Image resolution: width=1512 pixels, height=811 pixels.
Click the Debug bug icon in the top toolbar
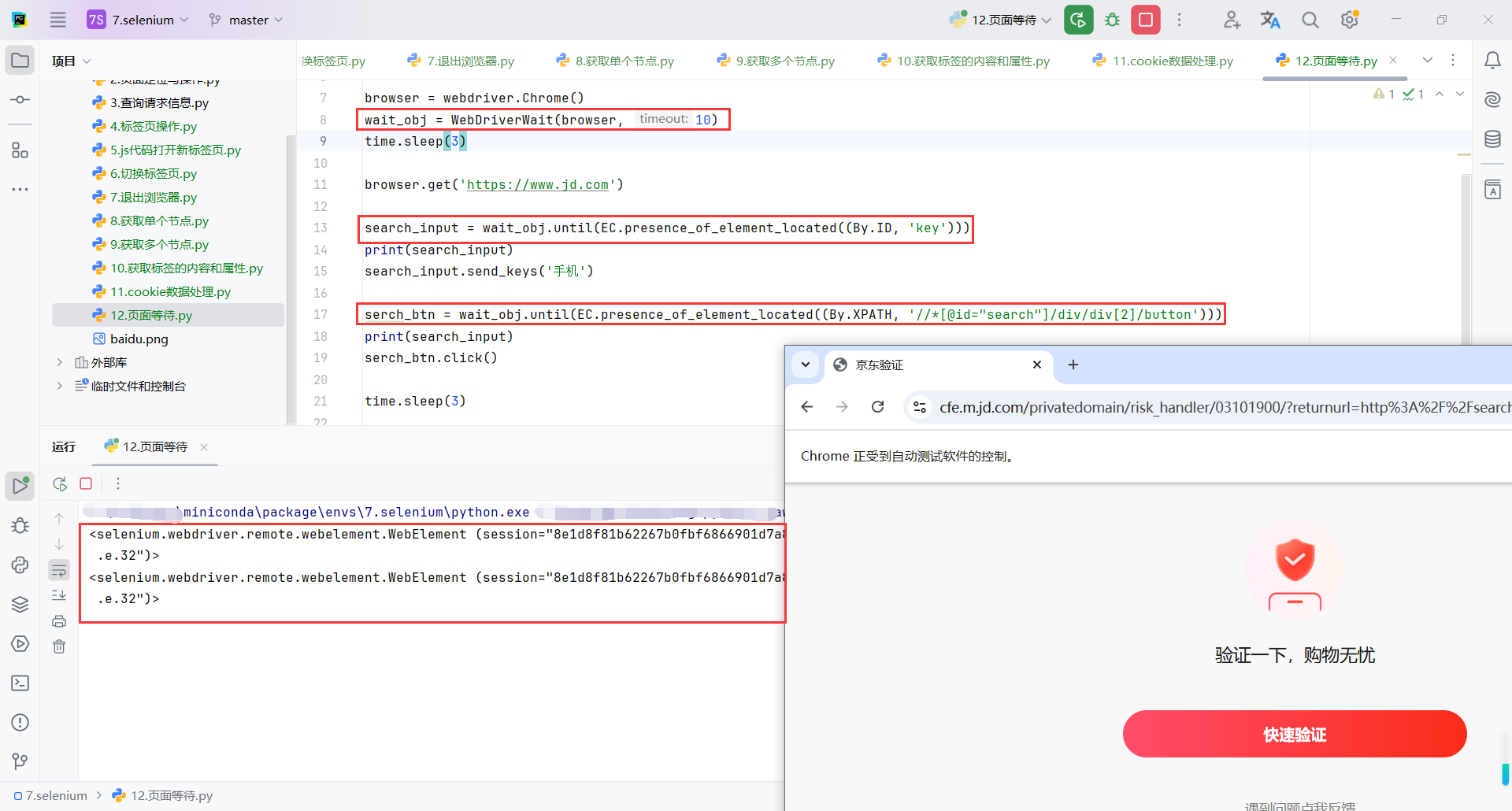1112,20
